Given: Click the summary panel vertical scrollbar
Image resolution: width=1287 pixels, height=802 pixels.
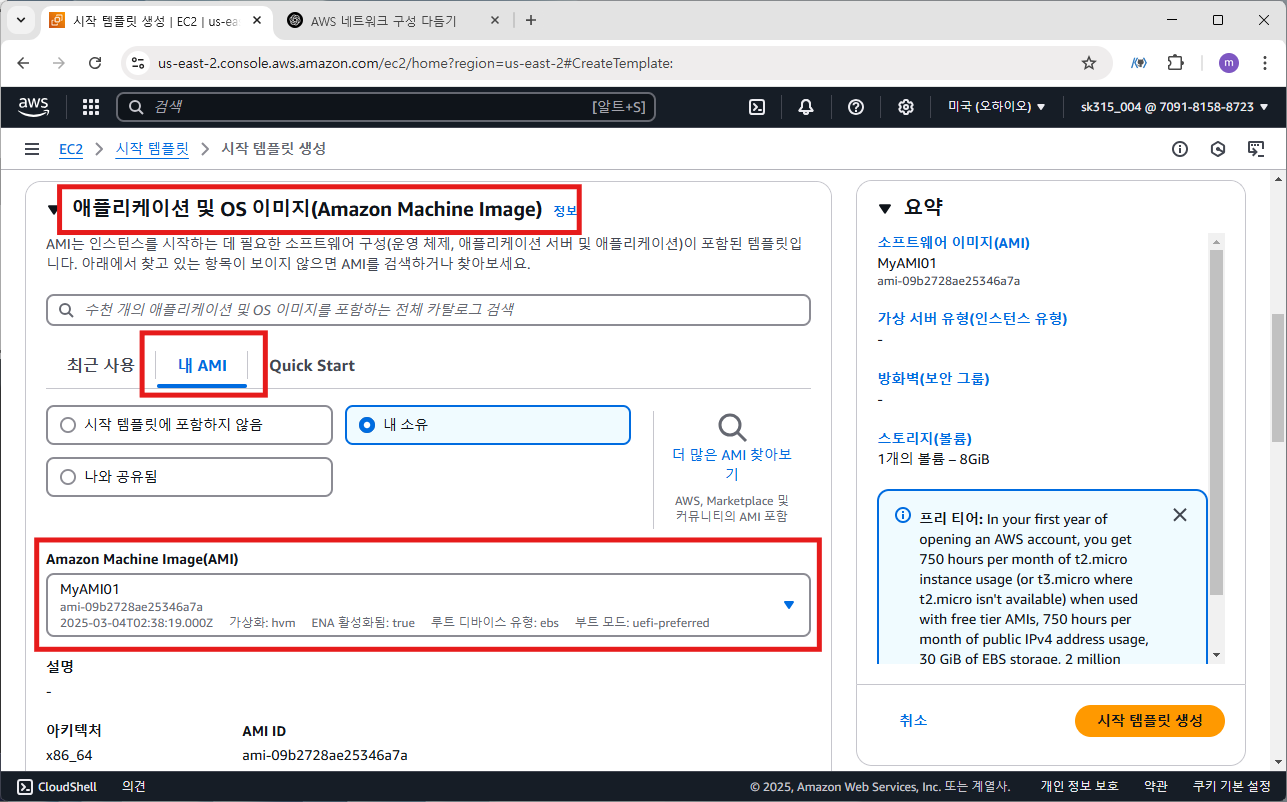Looking at the screenshot, I should pyautogui.click(x=1216, y=422).
